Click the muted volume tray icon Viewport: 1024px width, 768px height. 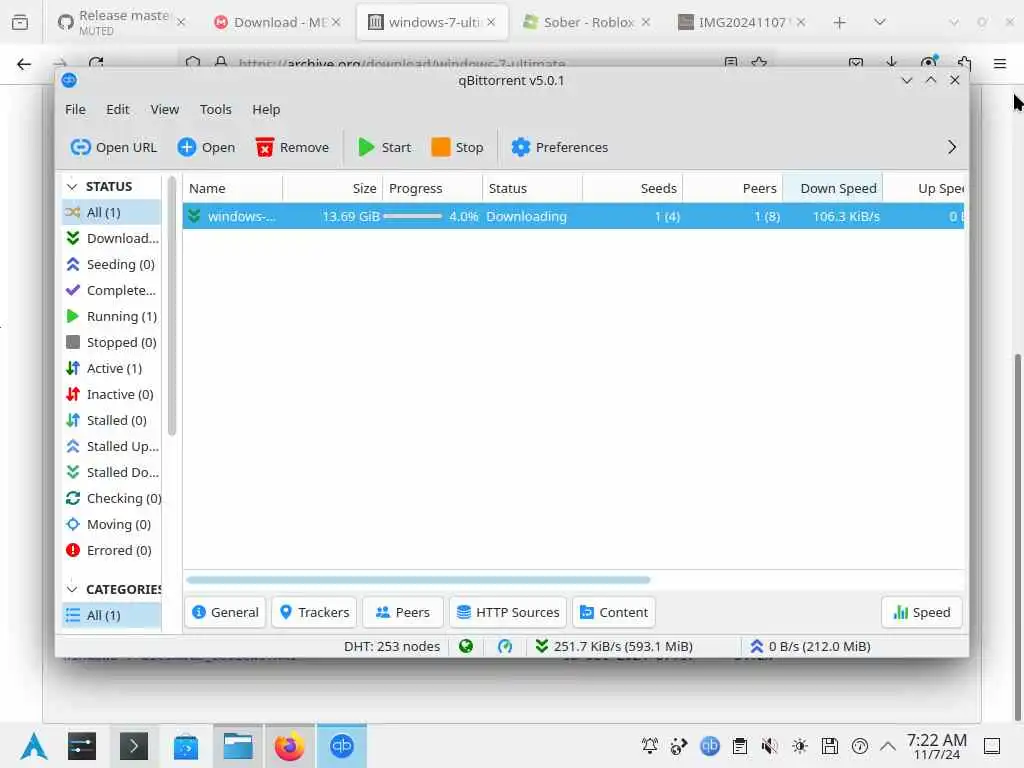point(769,746)
